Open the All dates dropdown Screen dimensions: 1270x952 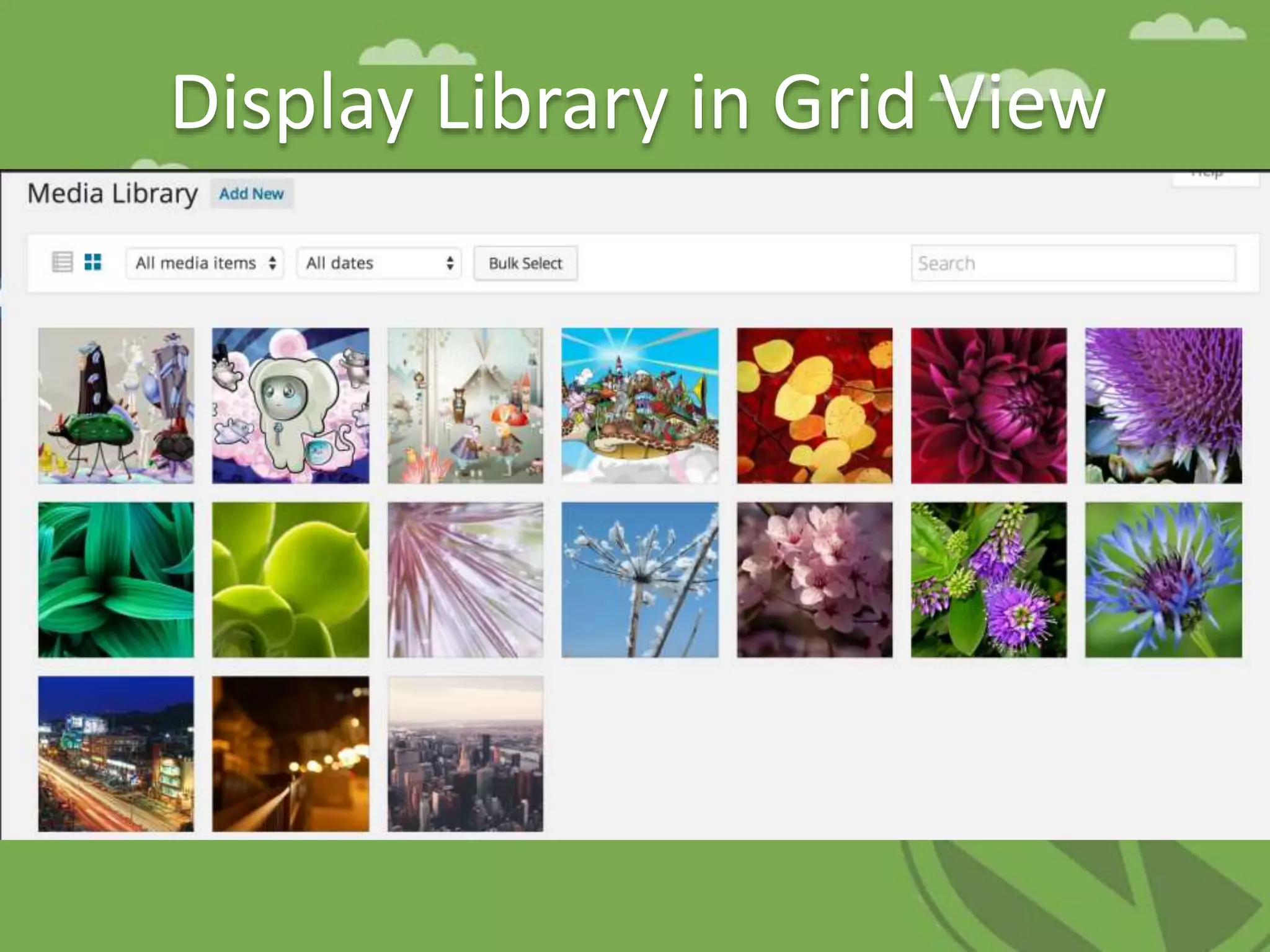[379, 263]
